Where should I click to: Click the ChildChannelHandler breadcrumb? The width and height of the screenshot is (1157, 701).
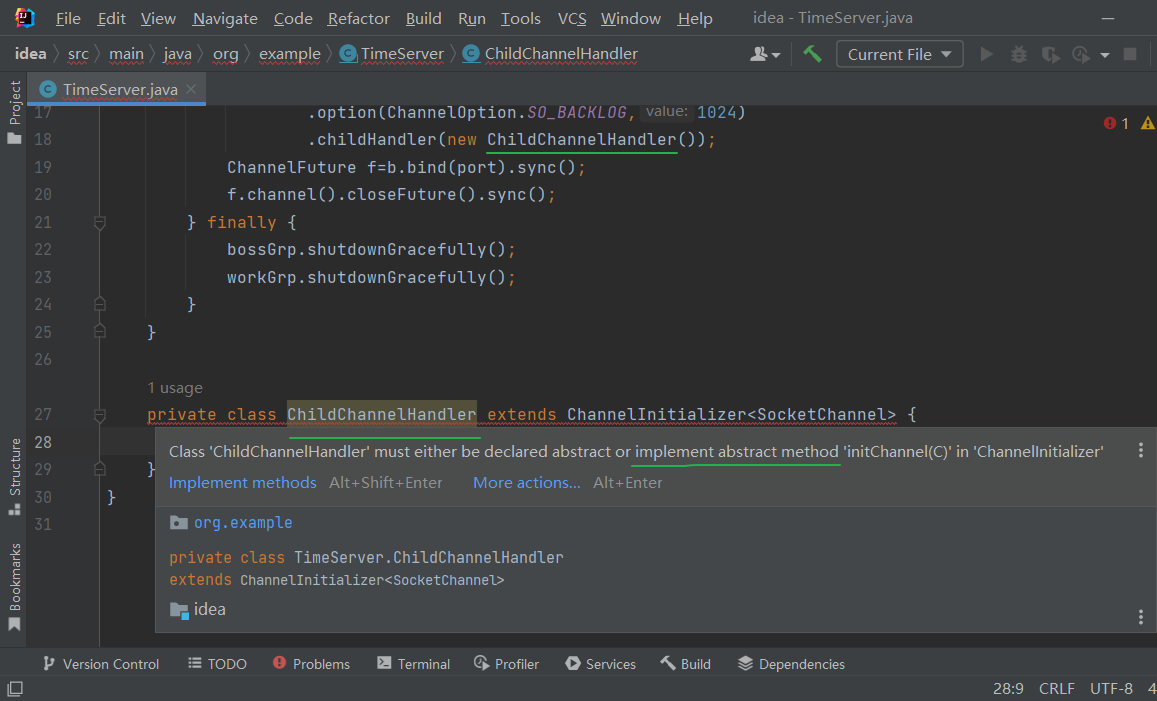click(550, 54)
